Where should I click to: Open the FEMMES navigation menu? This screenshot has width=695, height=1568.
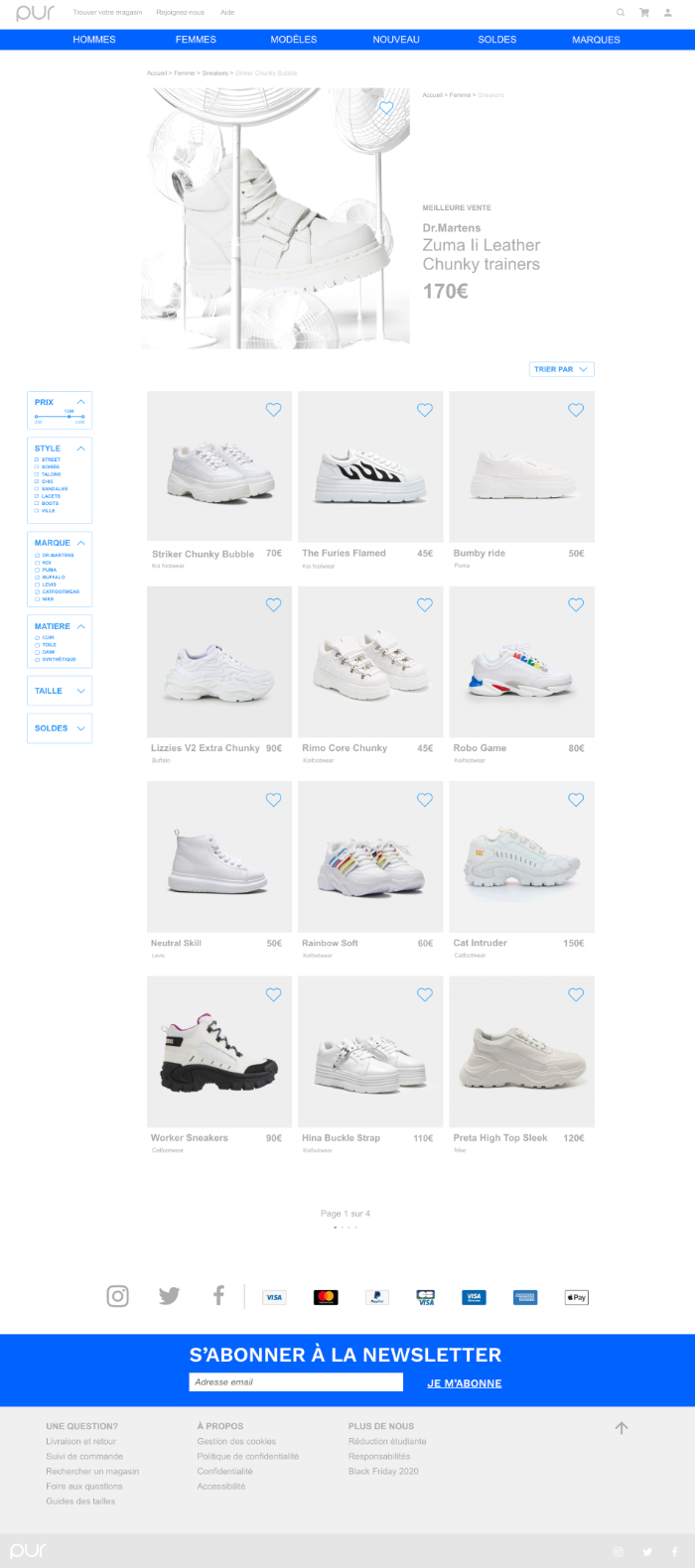click(196, 40)
